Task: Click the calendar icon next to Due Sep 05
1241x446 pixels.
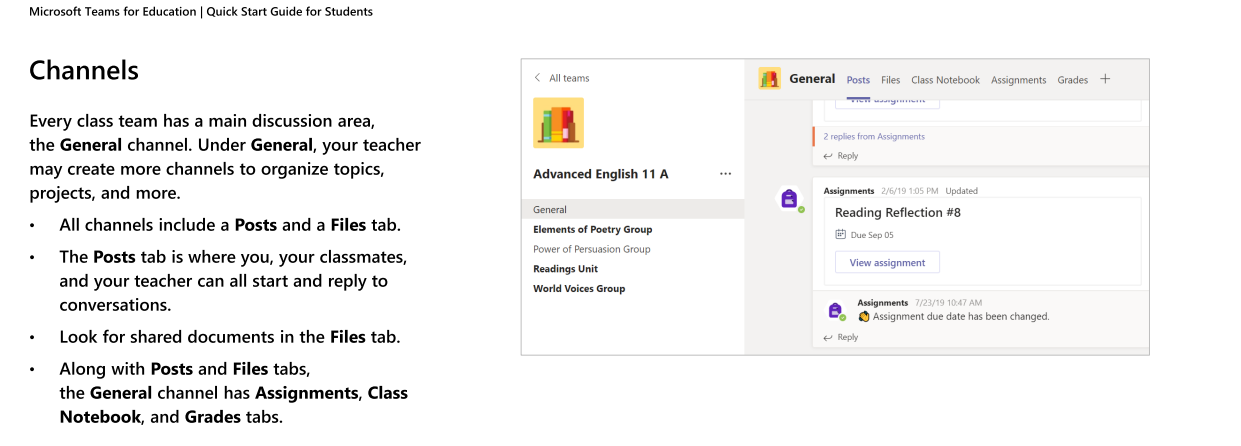Action: click(841, 235)
